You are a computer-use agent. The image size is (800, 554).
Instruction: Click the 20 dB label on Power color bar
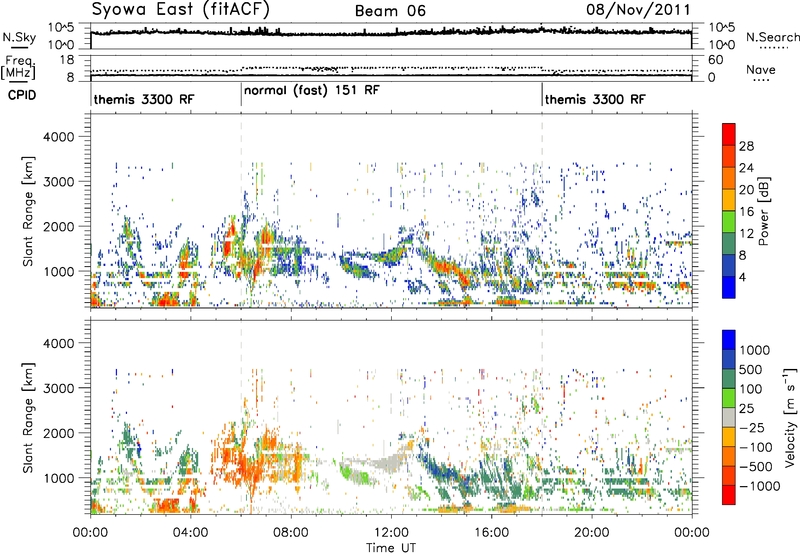coord(746,190)
